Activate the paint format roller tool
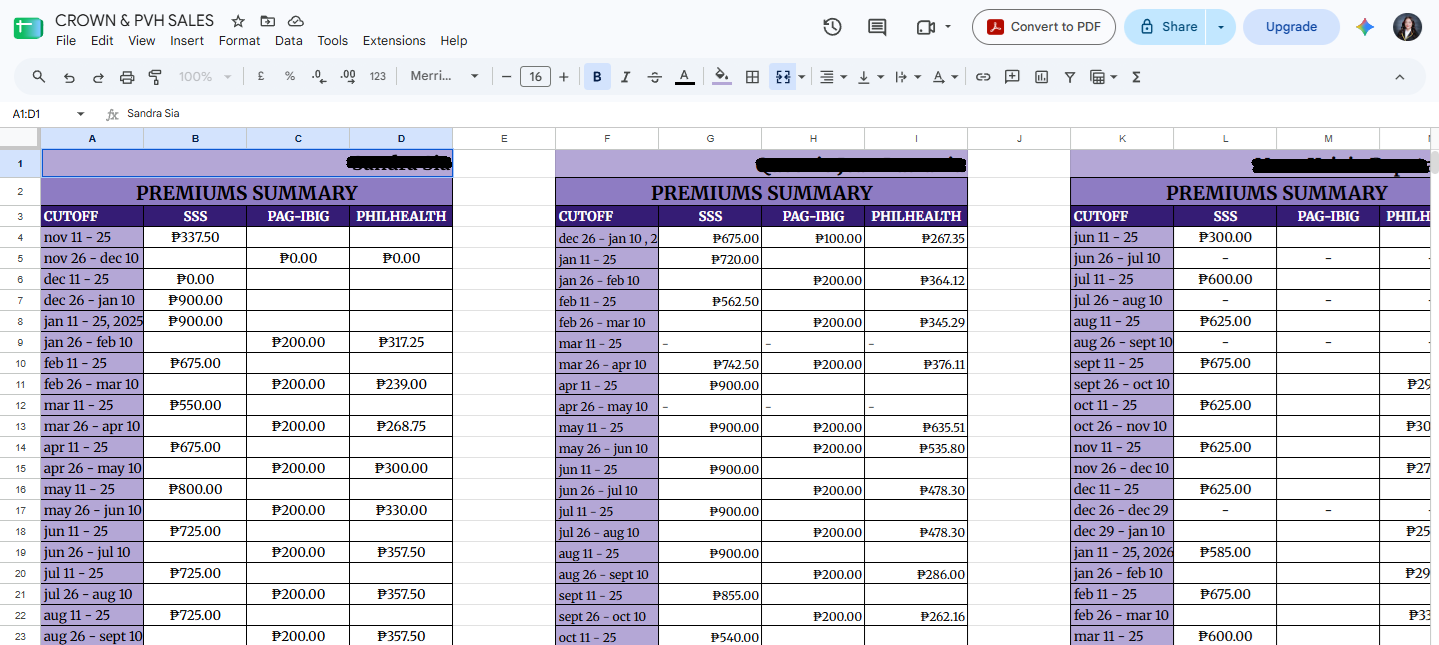The image size is (1439, 645). 155,77
